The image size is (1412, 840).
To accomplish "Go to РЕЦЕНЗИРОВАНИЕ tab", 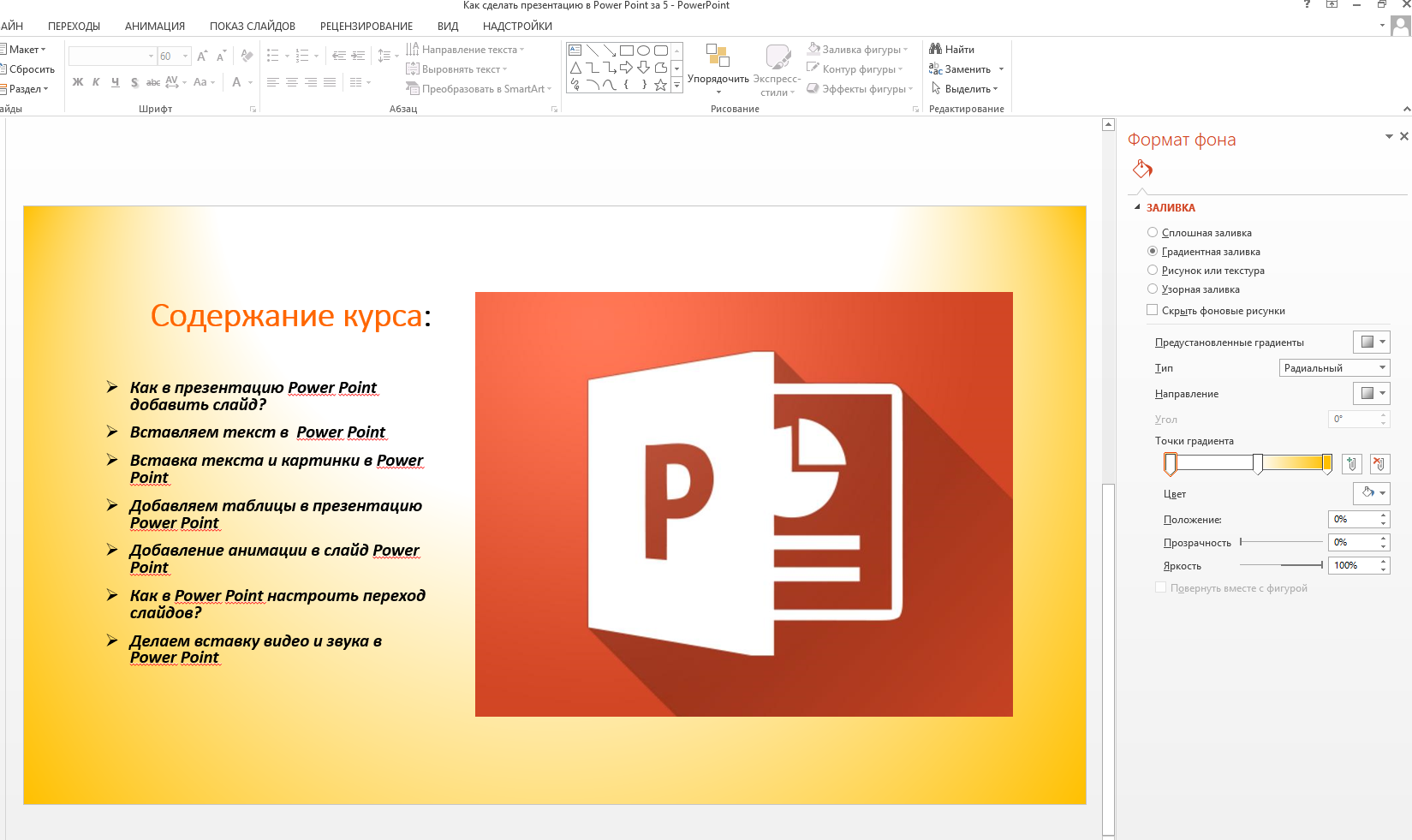I will [366, 27].
